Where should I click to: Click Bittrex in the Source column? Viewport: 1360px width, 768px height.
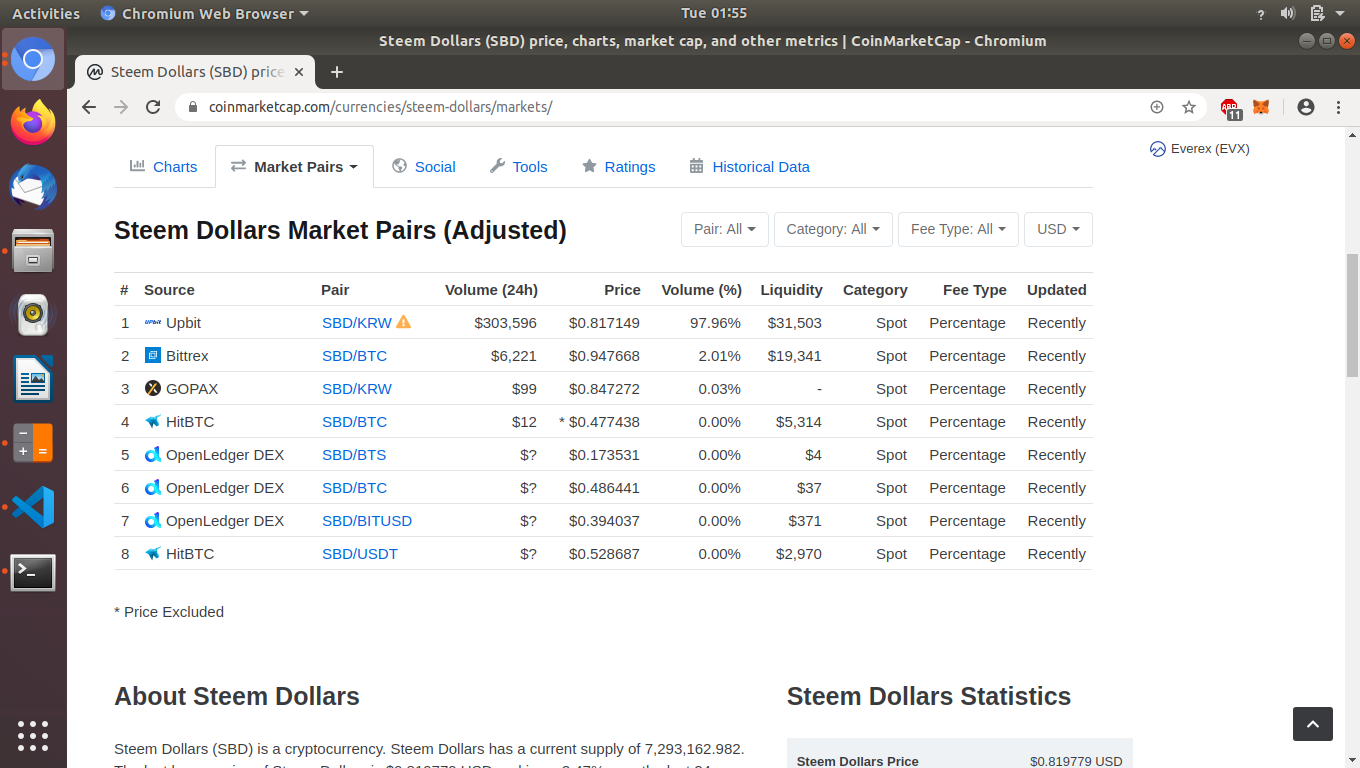(x=187, y=356)
